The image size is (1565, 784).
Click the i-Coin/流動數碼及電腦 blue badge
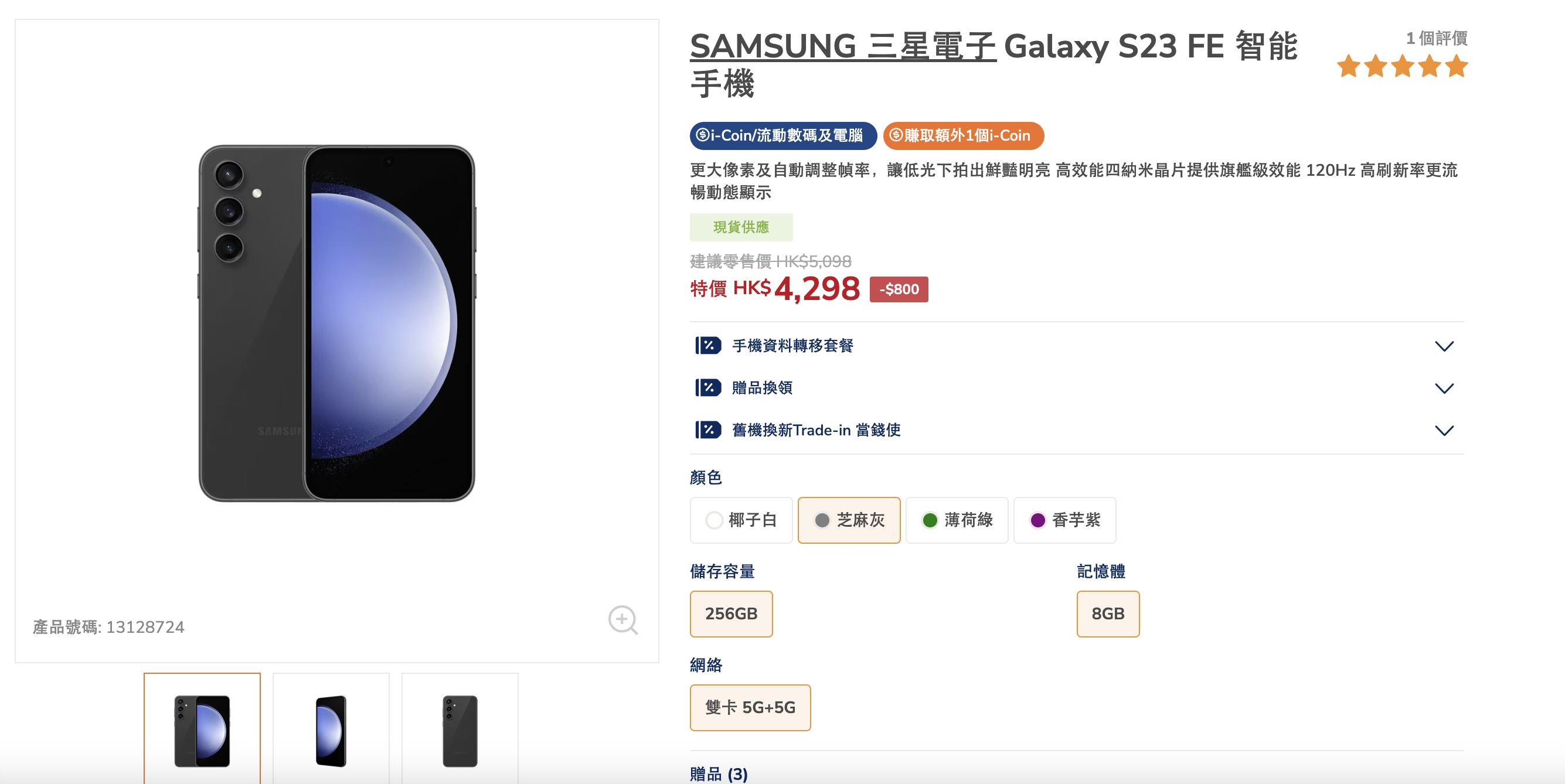click(783, 135)
